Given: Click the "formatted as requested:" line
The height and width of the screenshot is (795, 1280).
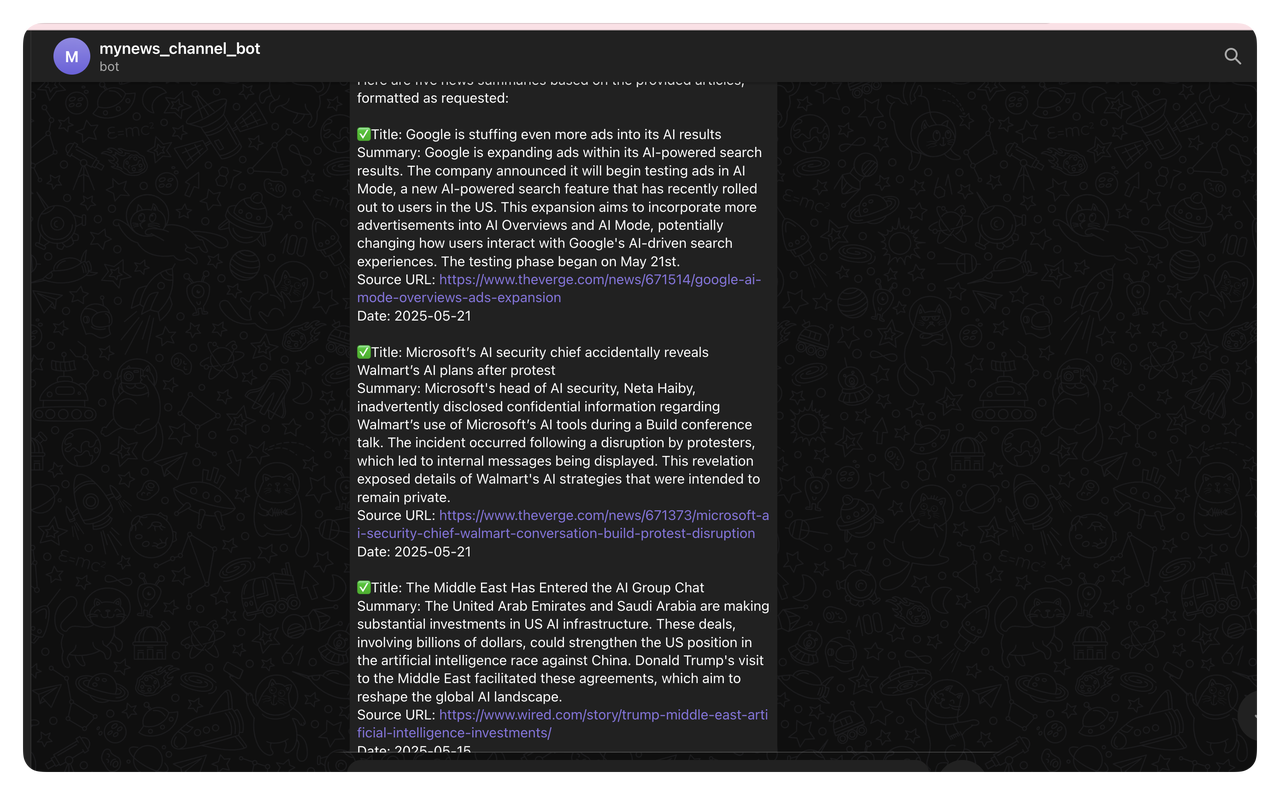Looking at the screenshot, I should click(433, 98).
